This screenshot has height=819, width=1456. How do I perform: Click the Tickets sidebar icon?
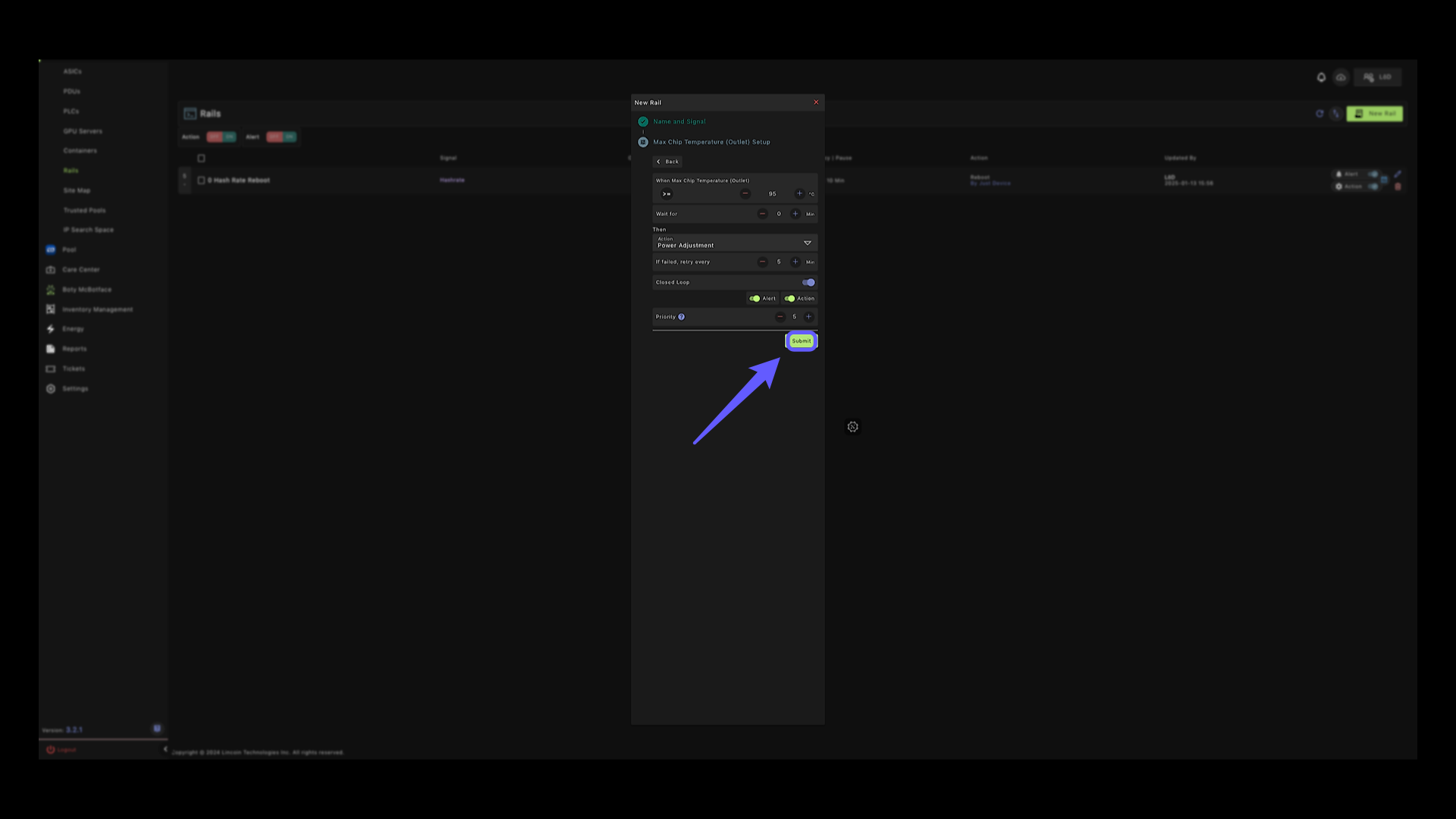pyautogui.click(x=51, y=369)
